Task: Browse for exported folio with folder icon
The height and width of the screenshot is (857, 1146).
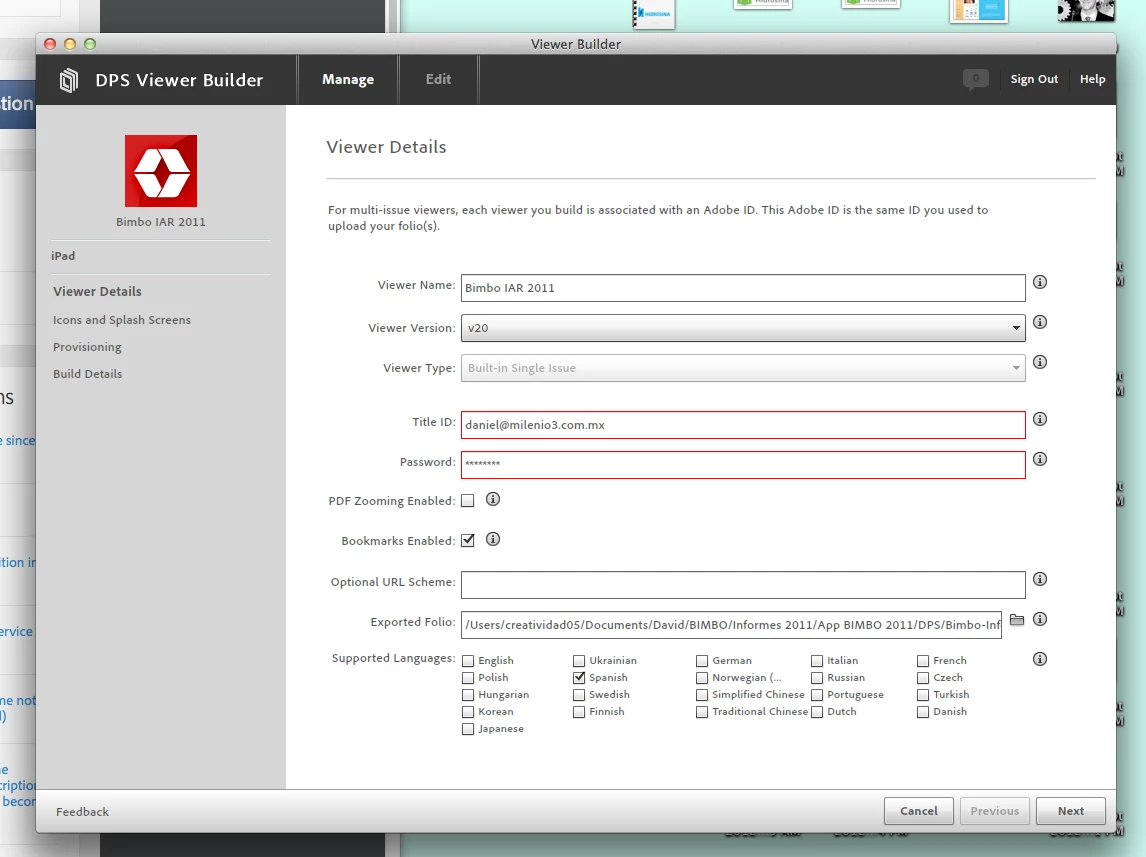Action: coord(1017,620)
